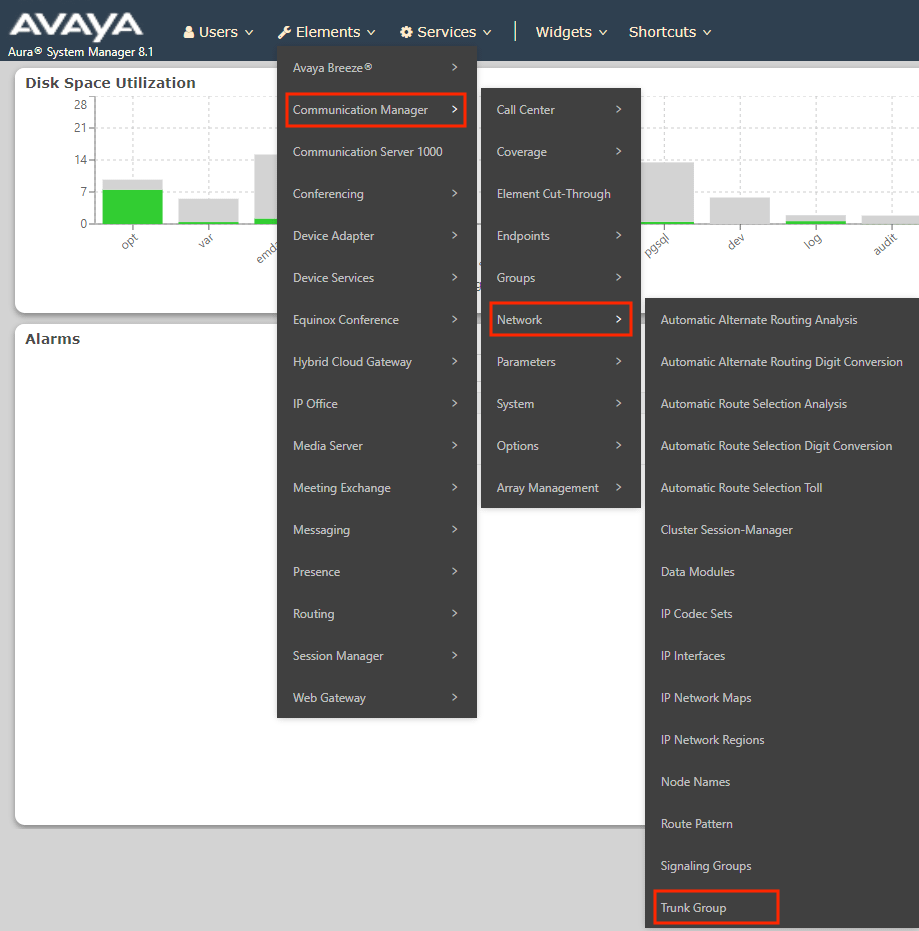
Task: Open IP Codec Sets
Action: click(696, 614)
